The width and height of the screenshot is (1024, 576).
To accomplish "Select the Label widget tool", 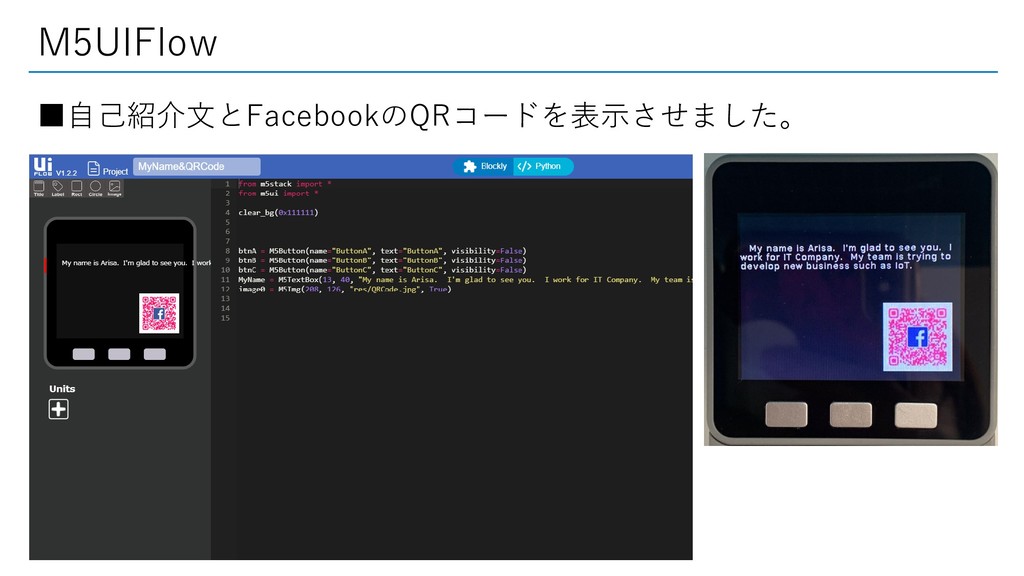I will click(x=58, y=188).
